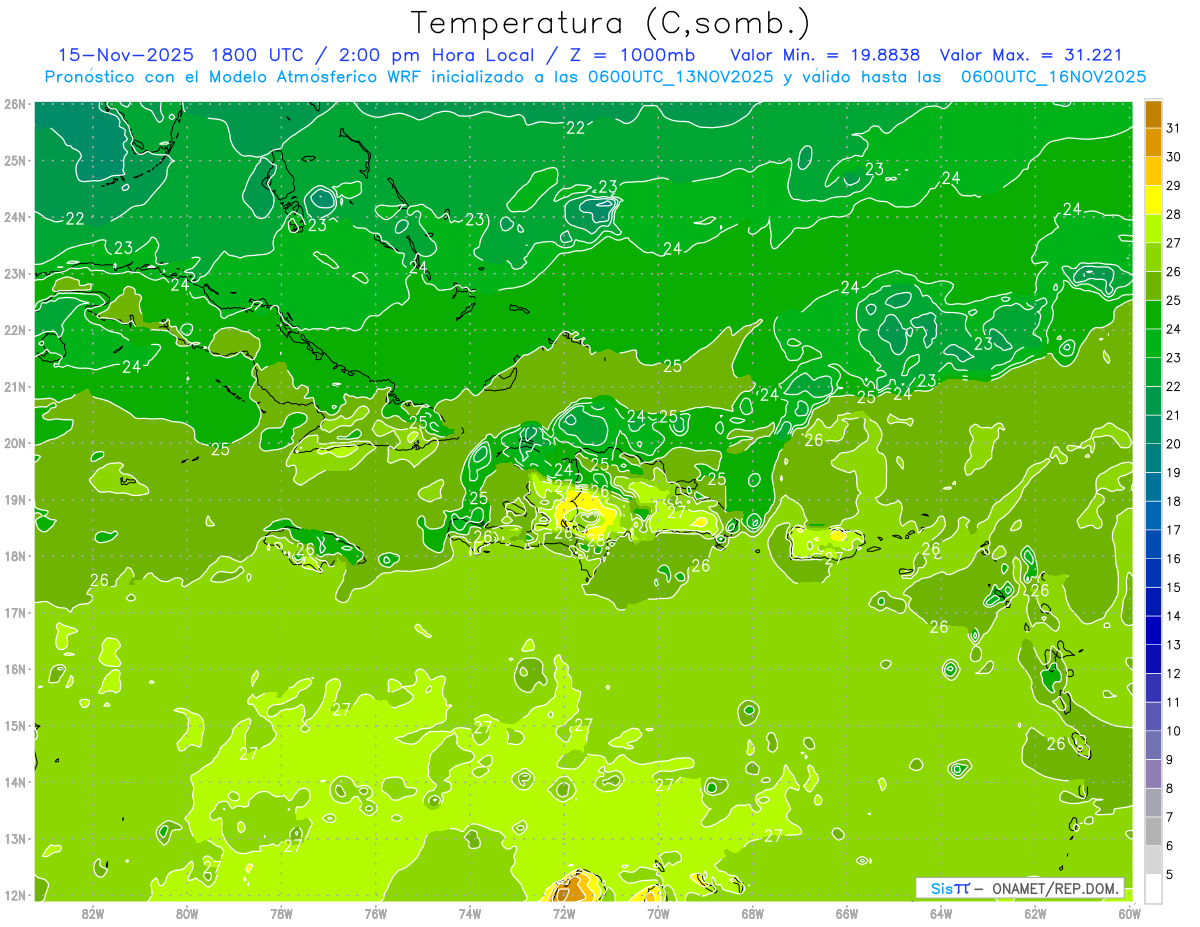Screen dimensions: 1200x927
Task: Click the '17N' latitude axis label
Action: click(x=15, y=612)
